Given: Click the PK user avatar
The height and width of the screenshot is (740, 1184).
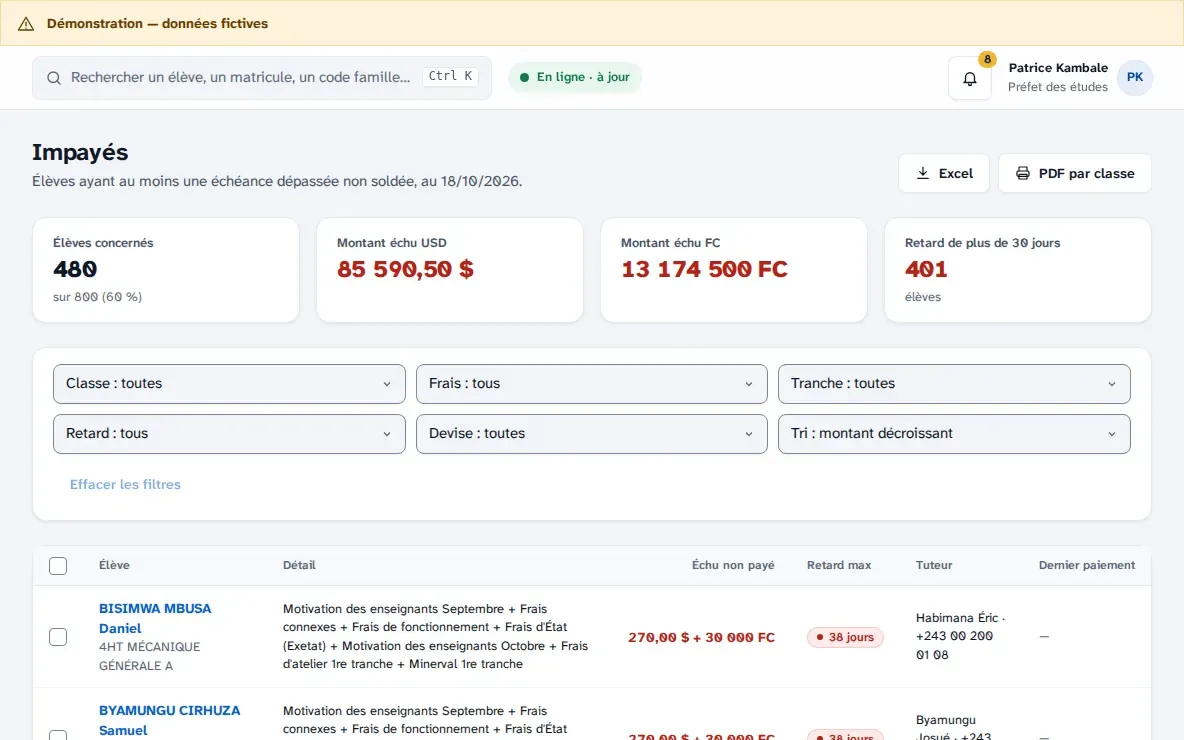Looking at the screenshot, I should pyautogui.click(x=1134, y=77).
